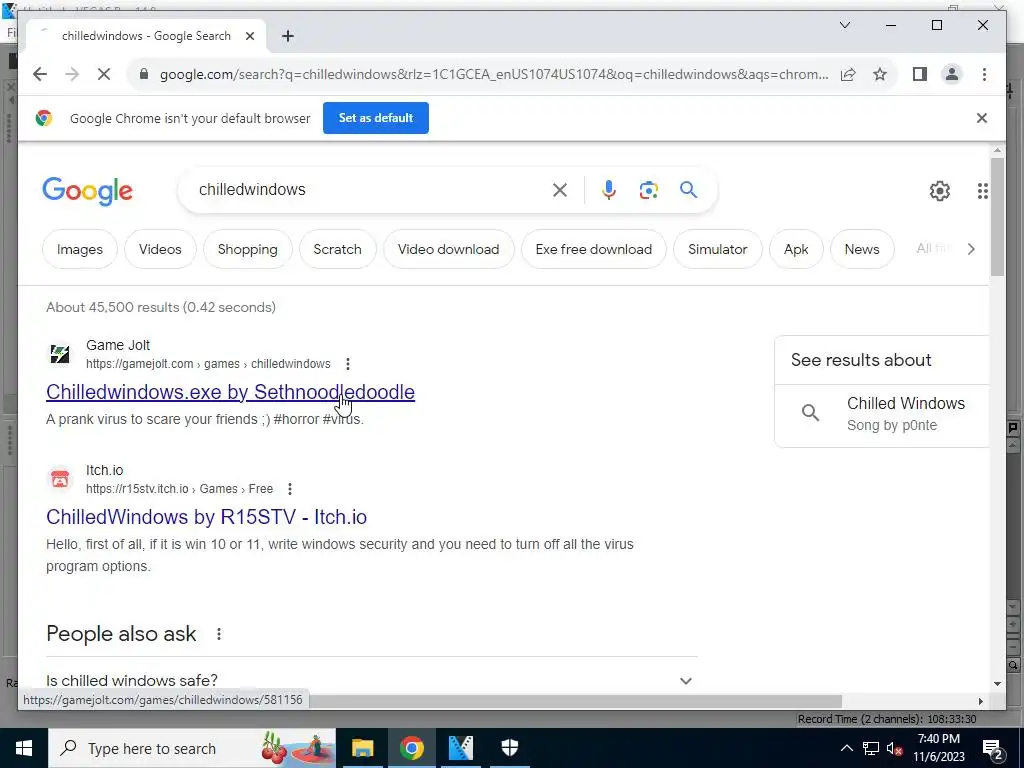1024x768 pixels.
Task: Open the taskbar clock and date
Action: tap(939, 748)
